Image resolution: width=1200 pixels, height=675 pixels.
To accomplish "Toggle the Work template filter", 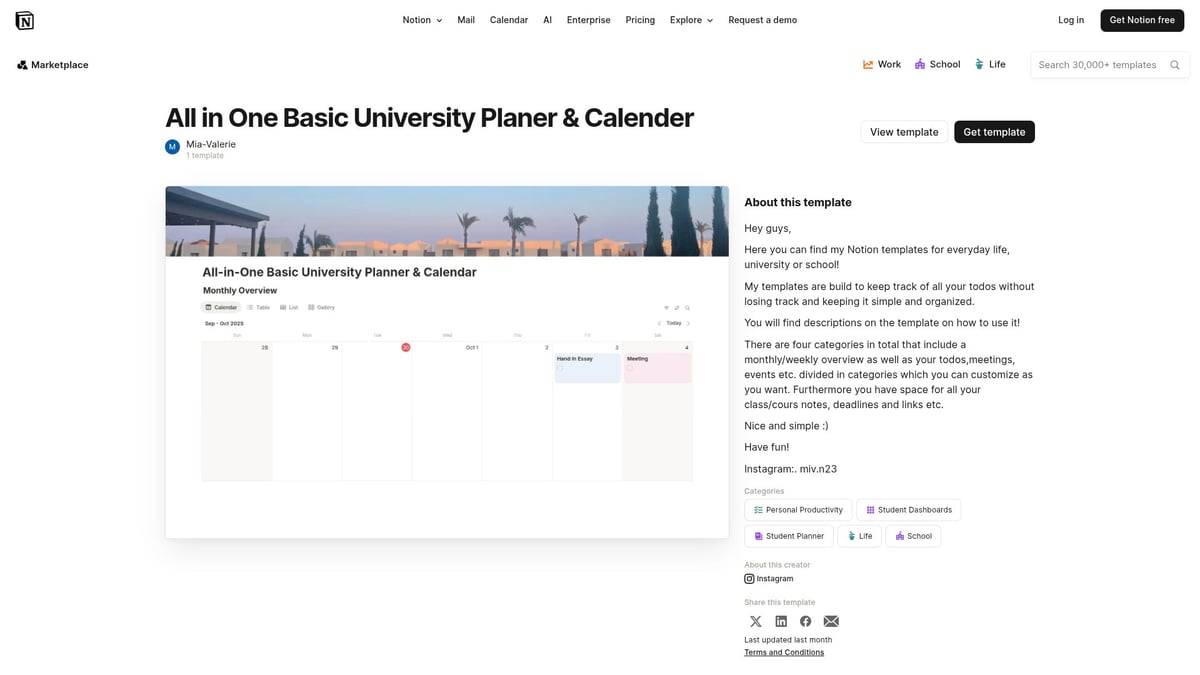I will (881, 64).
